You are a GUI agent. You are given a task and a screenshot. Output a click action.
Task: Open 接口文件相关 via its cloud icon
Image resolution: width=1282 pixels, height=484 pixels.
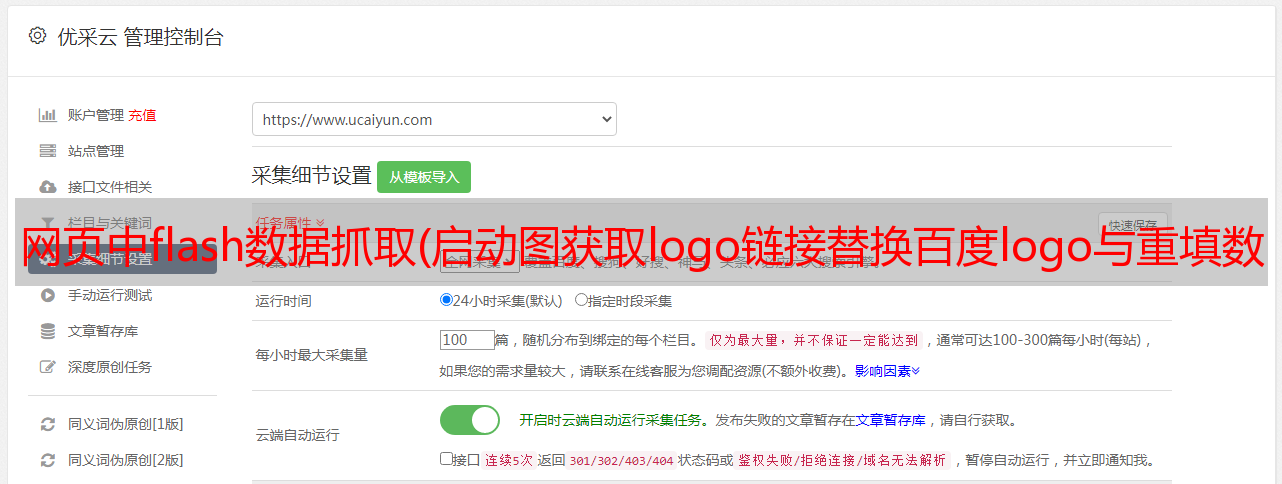click(47, 187)
